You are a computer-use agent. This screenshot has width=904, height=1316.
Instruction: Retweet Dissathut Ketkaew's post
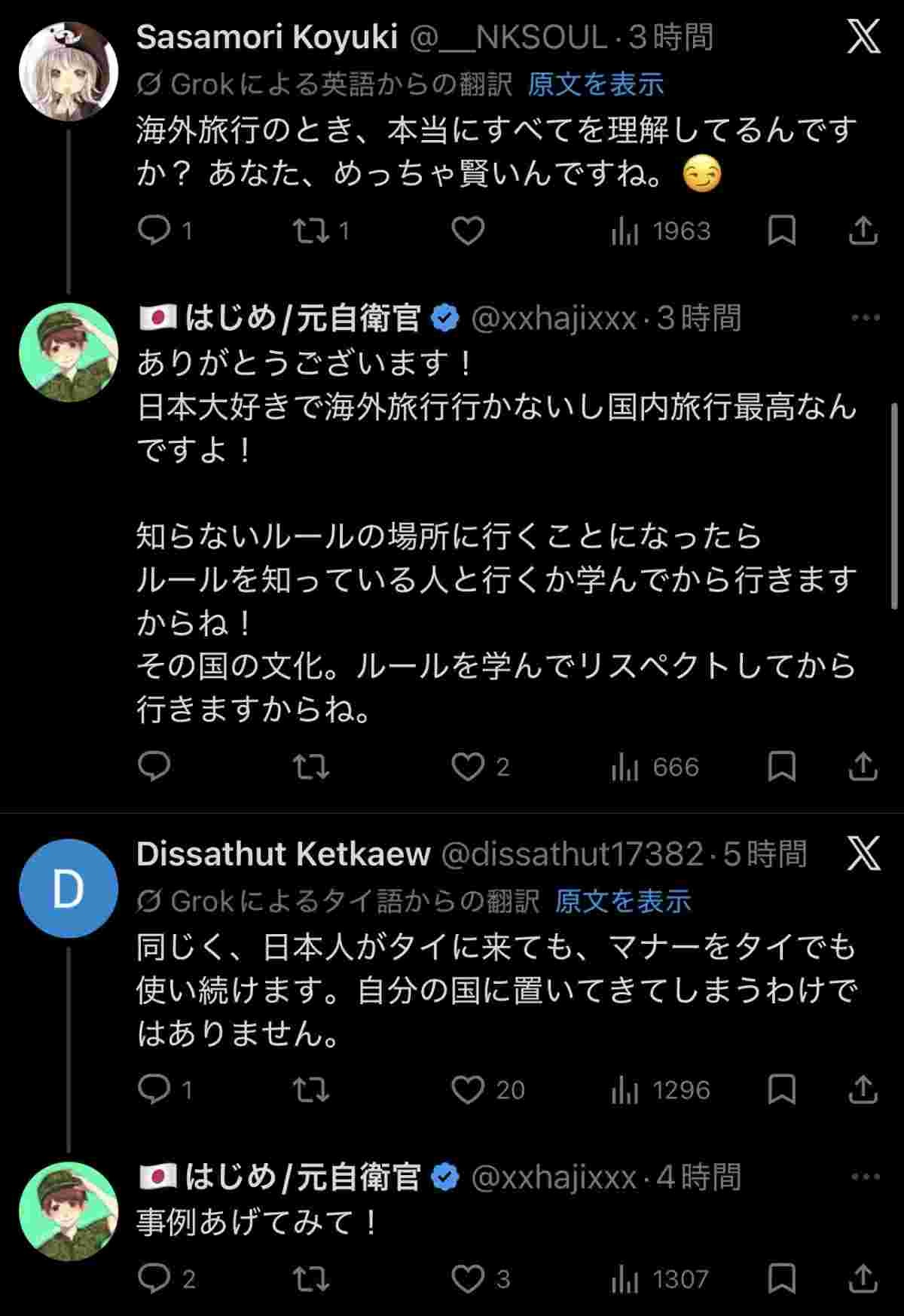[x=311, y=1090]
